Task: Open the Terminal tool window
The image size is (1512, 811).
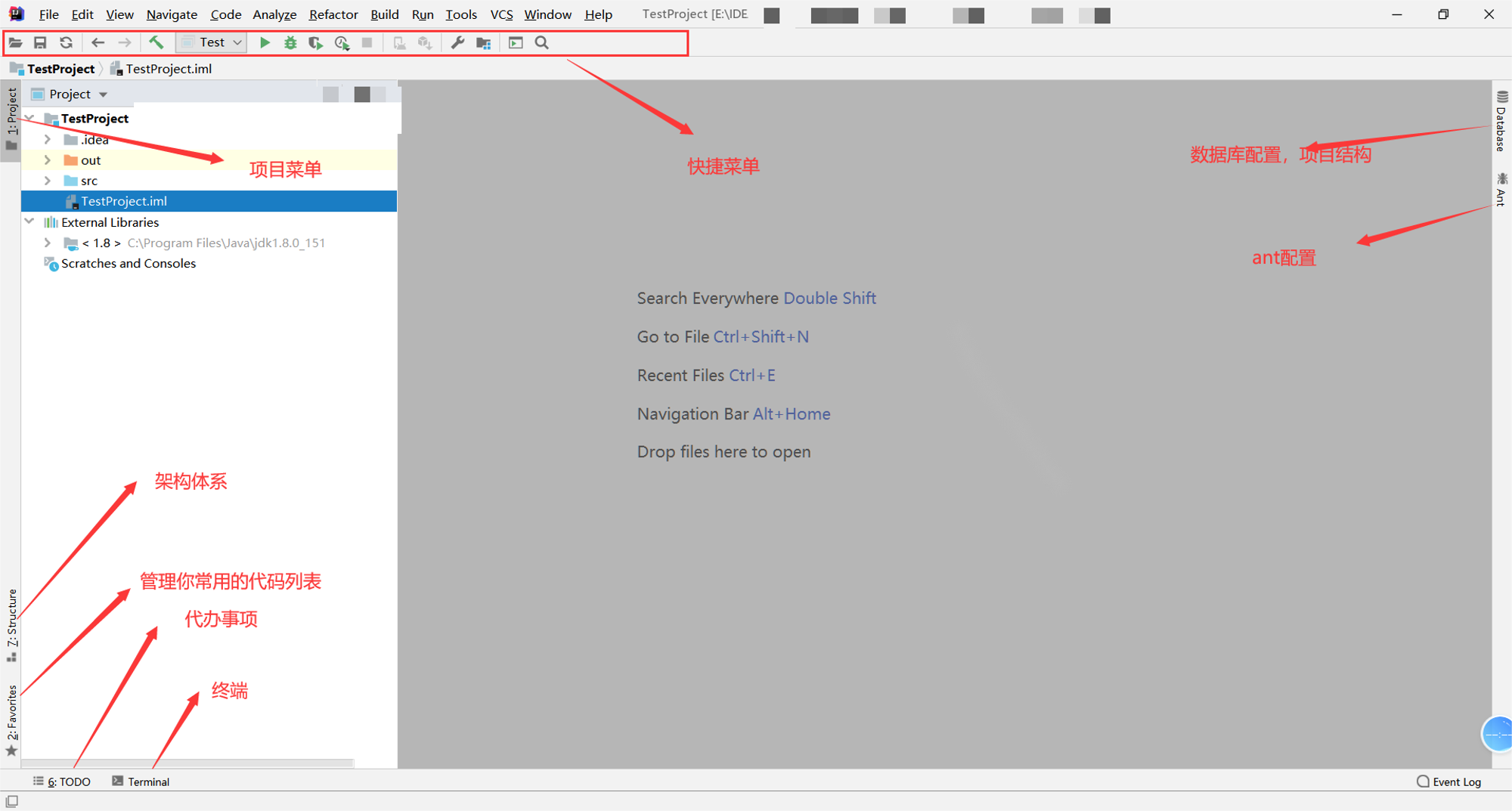Action: coord(141,782)
